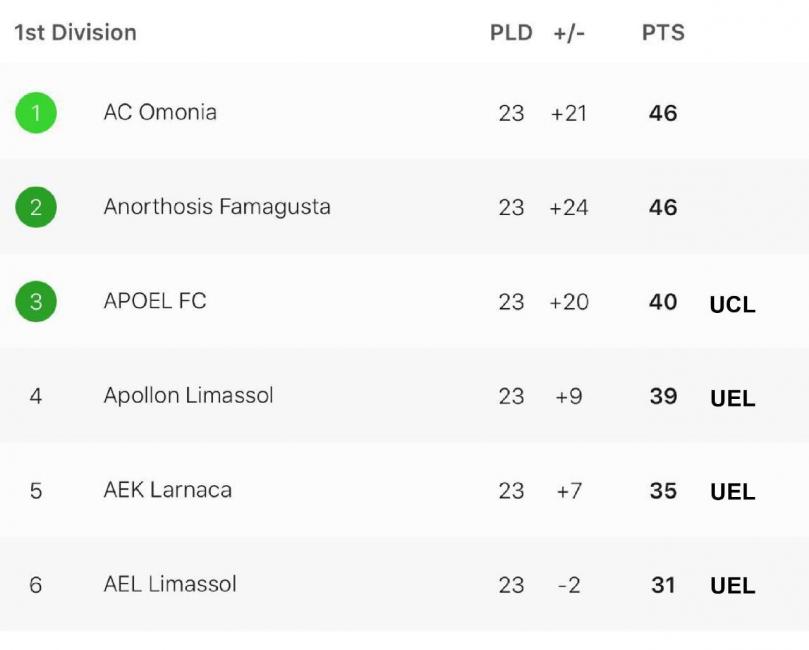Image resolution: width=809 pixels, height=650 pixels.
Task: Click the +/- column header
Action: click(x=569, y=32)
